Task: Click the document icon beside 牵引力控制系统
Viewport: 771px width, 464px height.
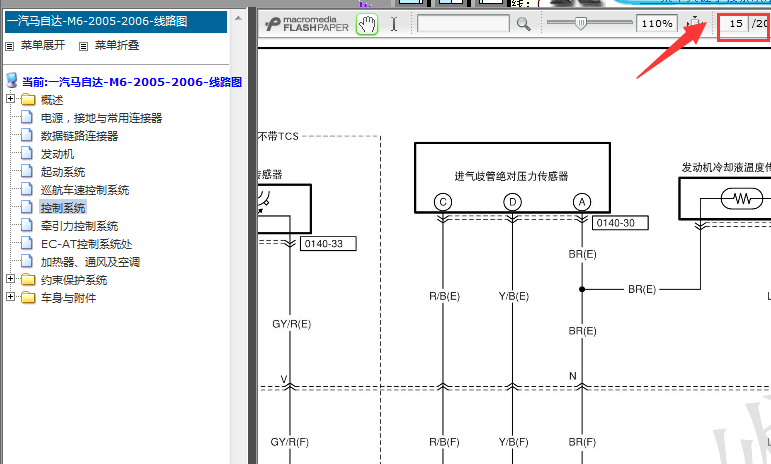Action: click(x=27, y=226)
